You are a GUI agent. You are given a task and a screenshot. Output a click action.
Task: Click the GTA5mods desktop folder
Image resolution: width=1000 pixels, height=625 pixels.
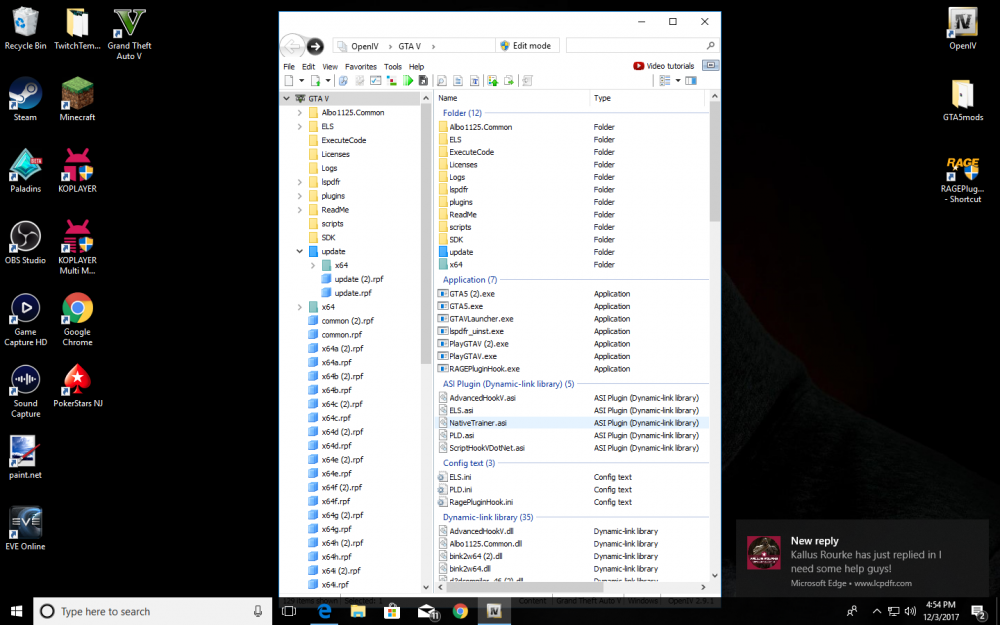[962, 99]
